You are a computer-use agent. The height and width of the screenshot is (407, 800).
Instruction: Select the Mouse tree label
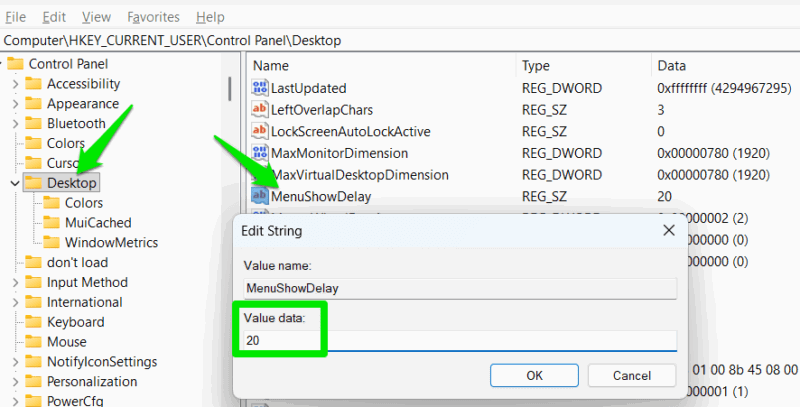(67, 342)
